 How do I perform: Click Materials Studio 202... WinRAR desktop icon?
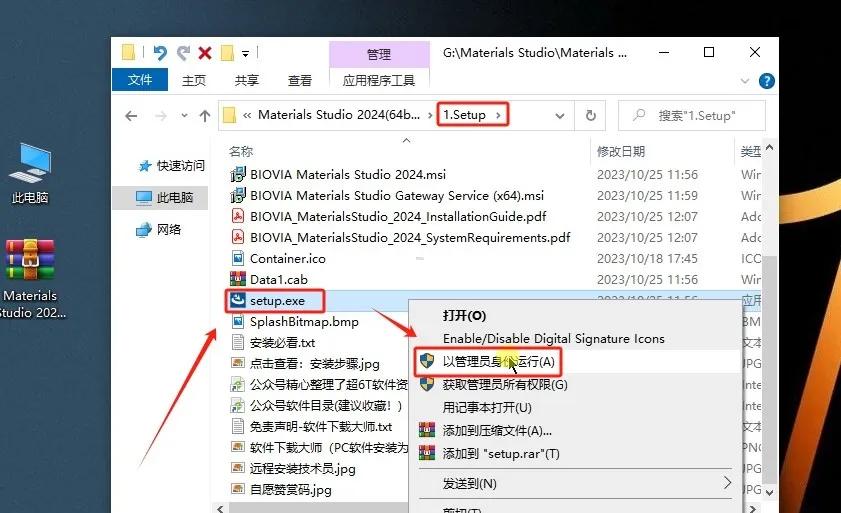click(30, 280)
